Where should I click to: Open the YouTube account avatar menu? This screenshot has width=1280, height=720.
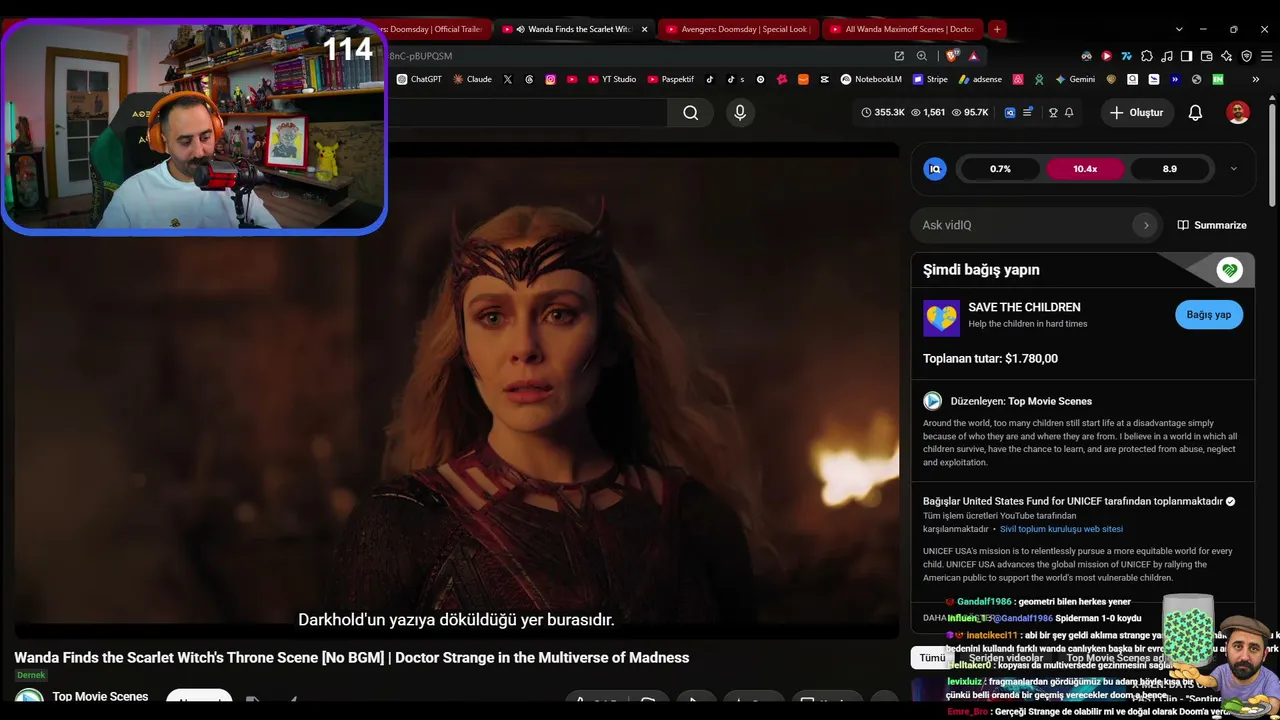(x=1238, y=113)
